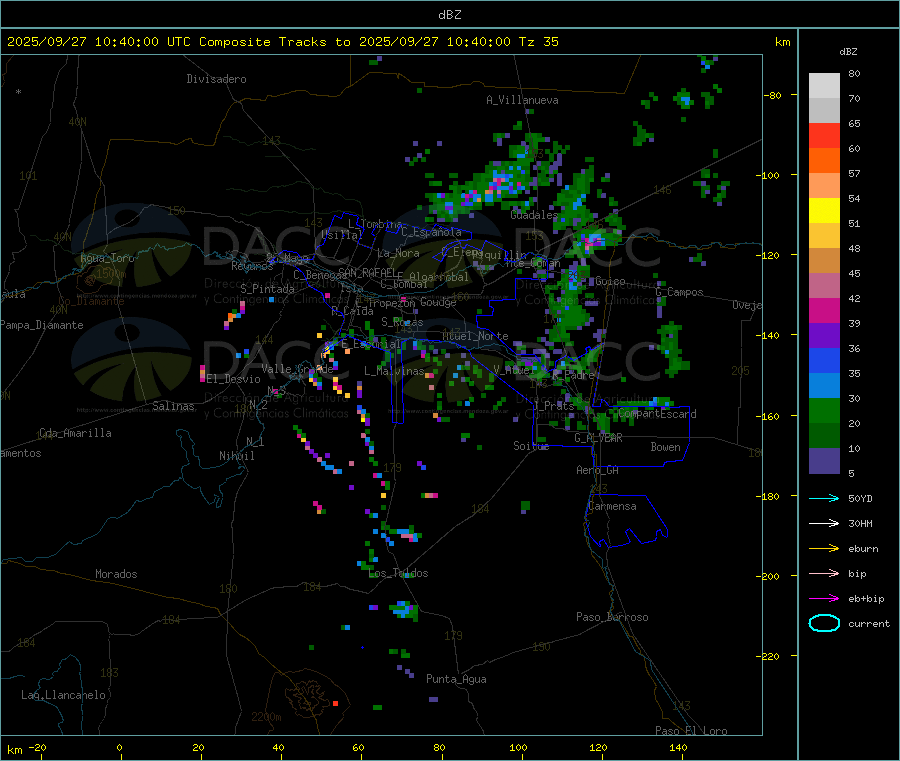The image size is (900, 761).
Task: Click the 'L_Malvinas' map label
Action: [x=394, y=371]
